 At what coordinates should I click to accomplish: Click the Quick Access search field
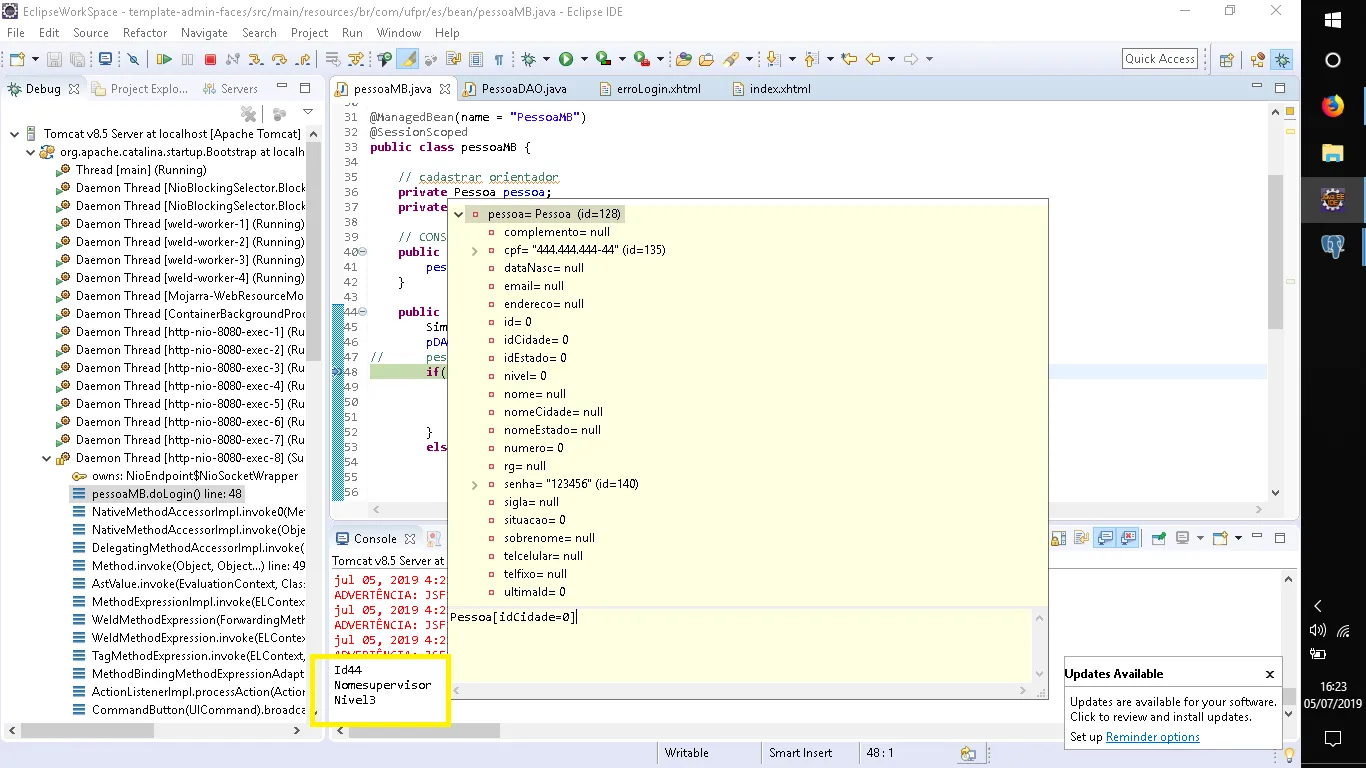pyautogui.click(x=1159, y=59)
